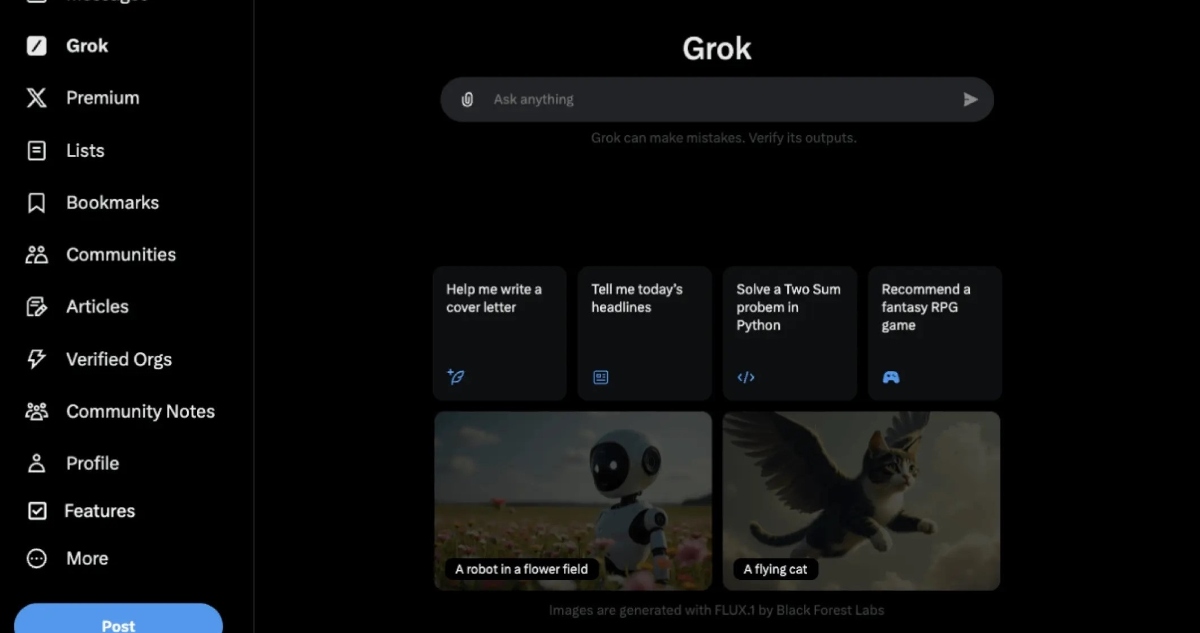Open Community Notes icon
Screen dimensions: 1200x633
pos(37,411)
